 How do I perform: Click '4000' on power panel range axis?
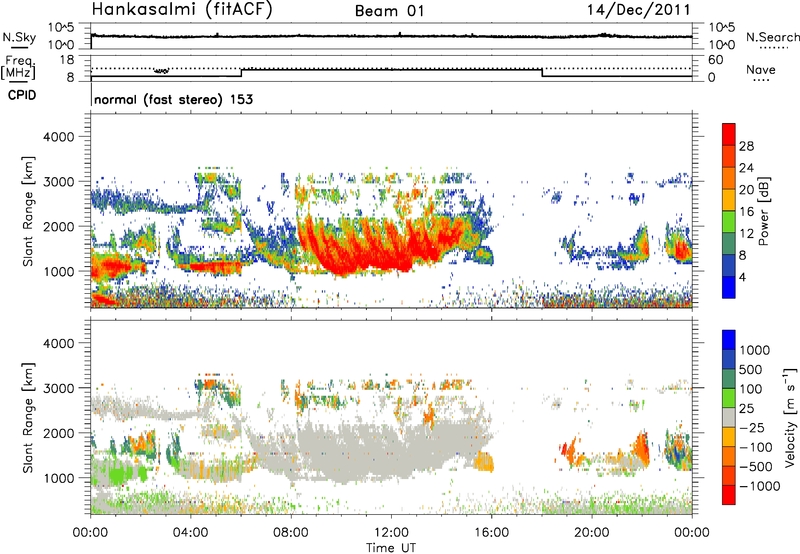pos(58,137)
